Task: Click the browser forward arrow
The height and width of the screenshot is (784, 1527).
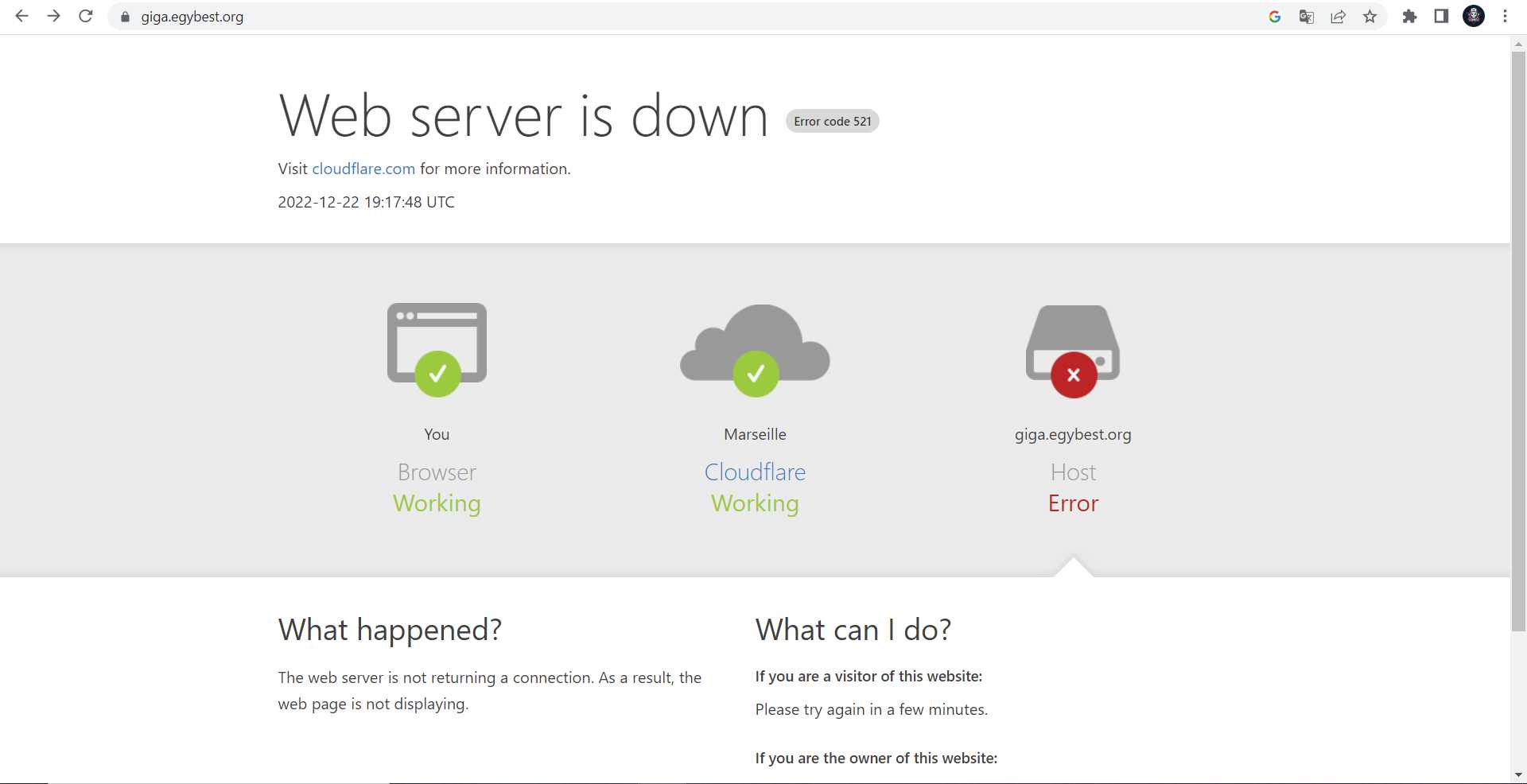Action: click(x=53, y=16)
